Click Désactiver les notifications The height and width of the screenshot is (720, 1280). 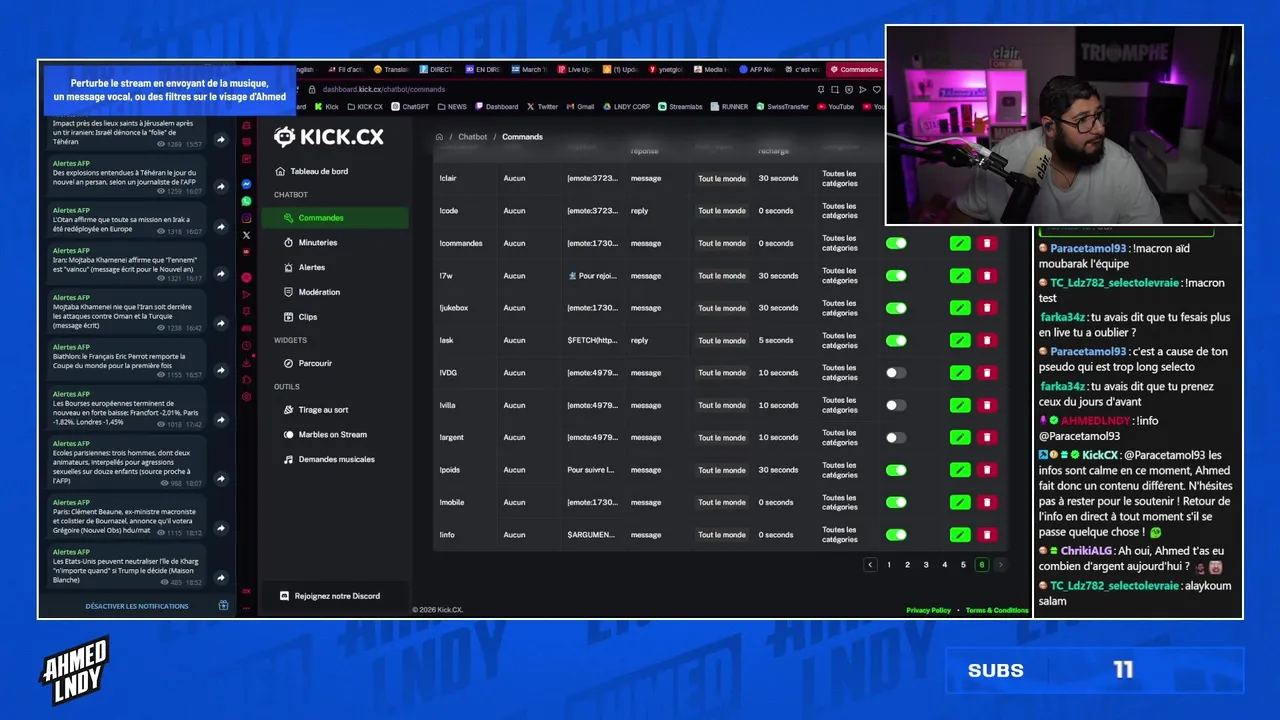point(137,606)
